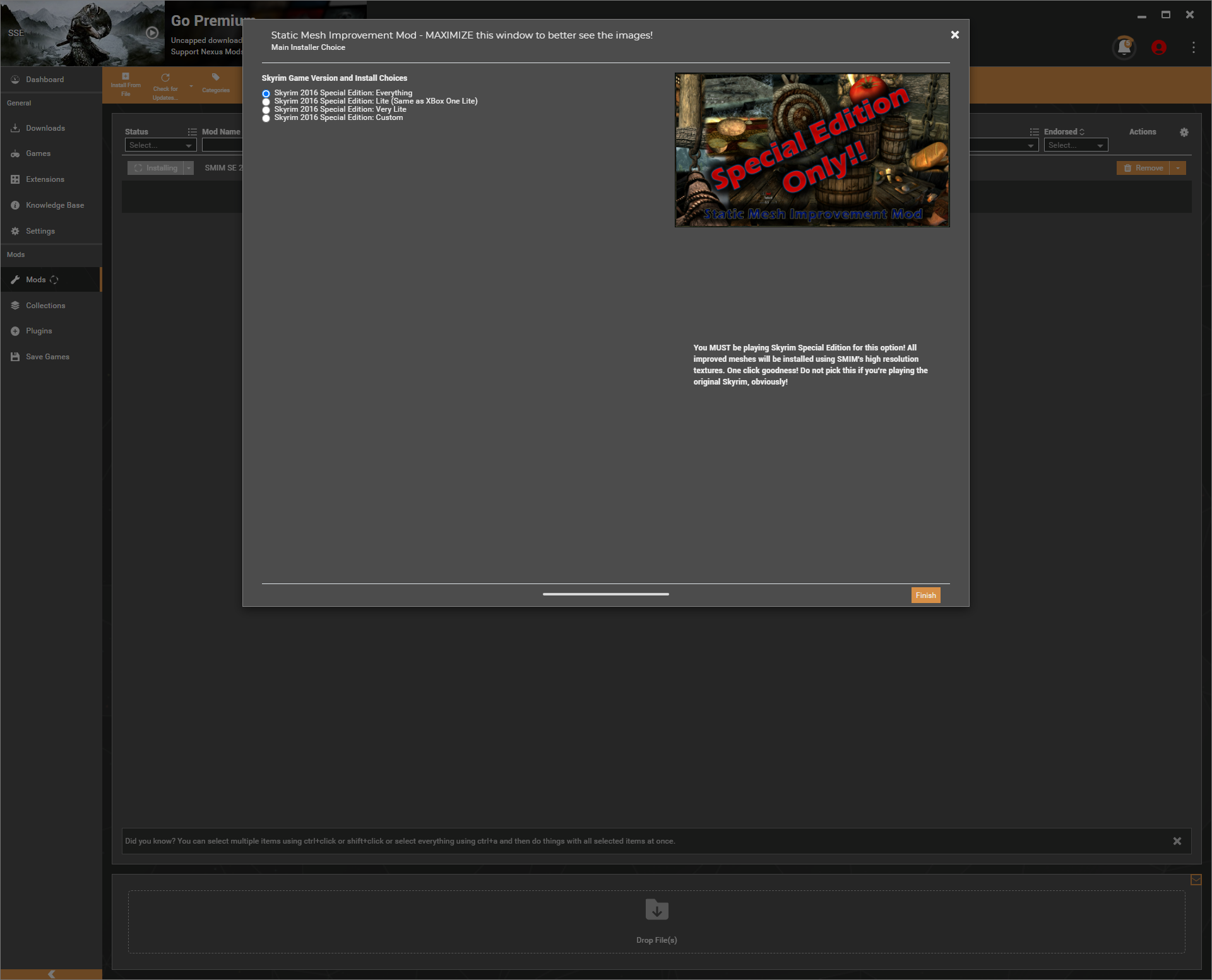View the Special Edition Only mod image
The height and width of the screenshot is (980, 1212).
tap(811, 150)
